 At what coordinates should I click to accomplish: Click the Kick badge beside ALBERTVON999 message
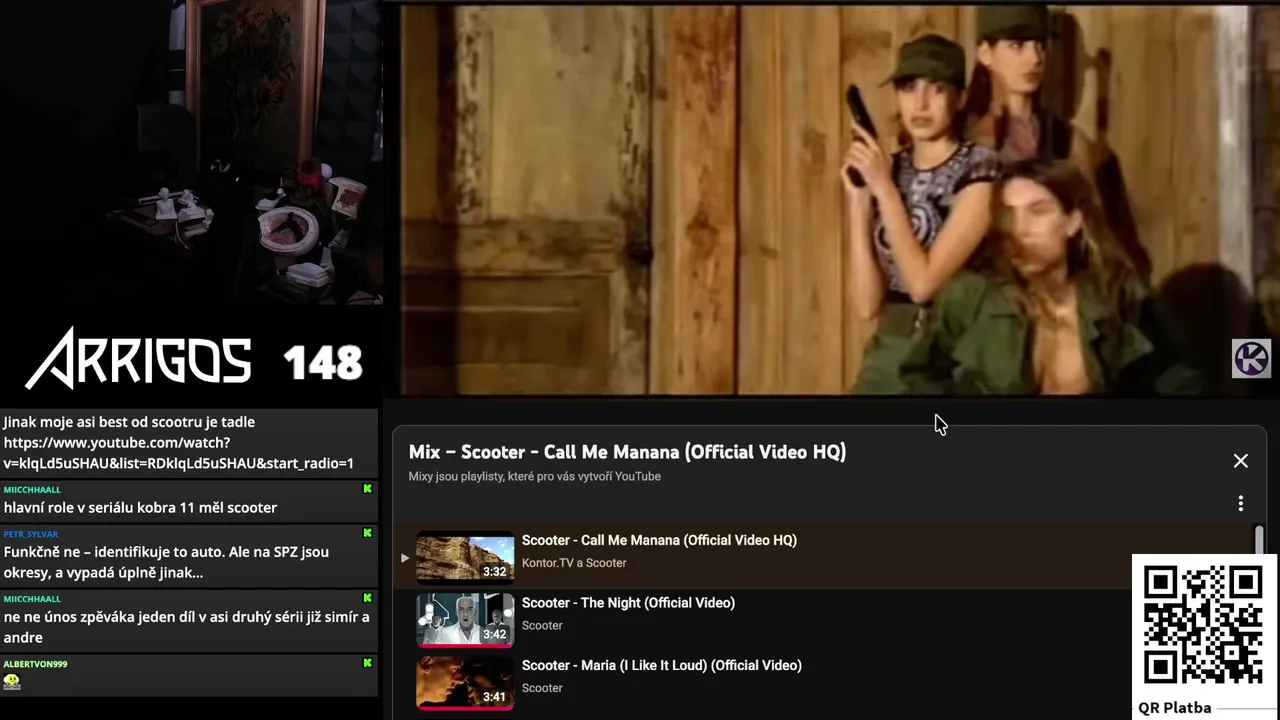coord(368,663)
